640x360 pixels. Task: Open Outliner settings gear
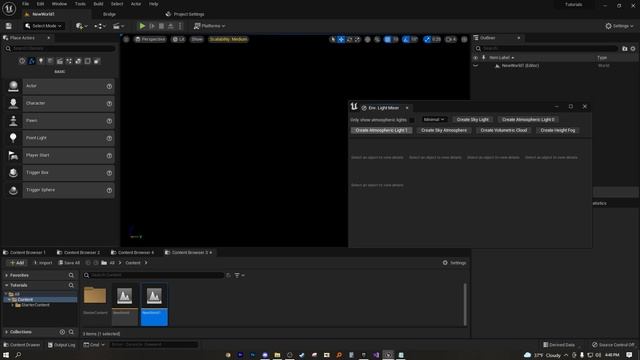633,49
